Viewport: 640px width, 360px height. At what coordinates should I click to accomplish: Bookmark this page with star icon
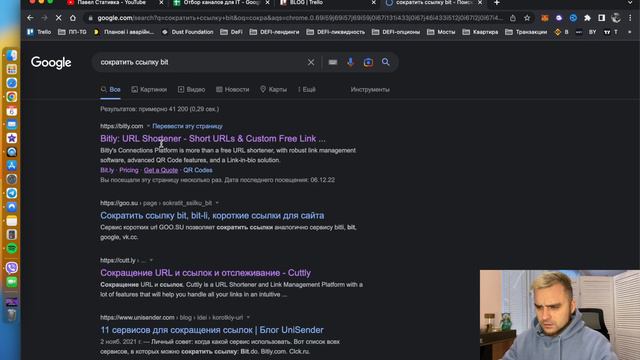tap(527, 18)
